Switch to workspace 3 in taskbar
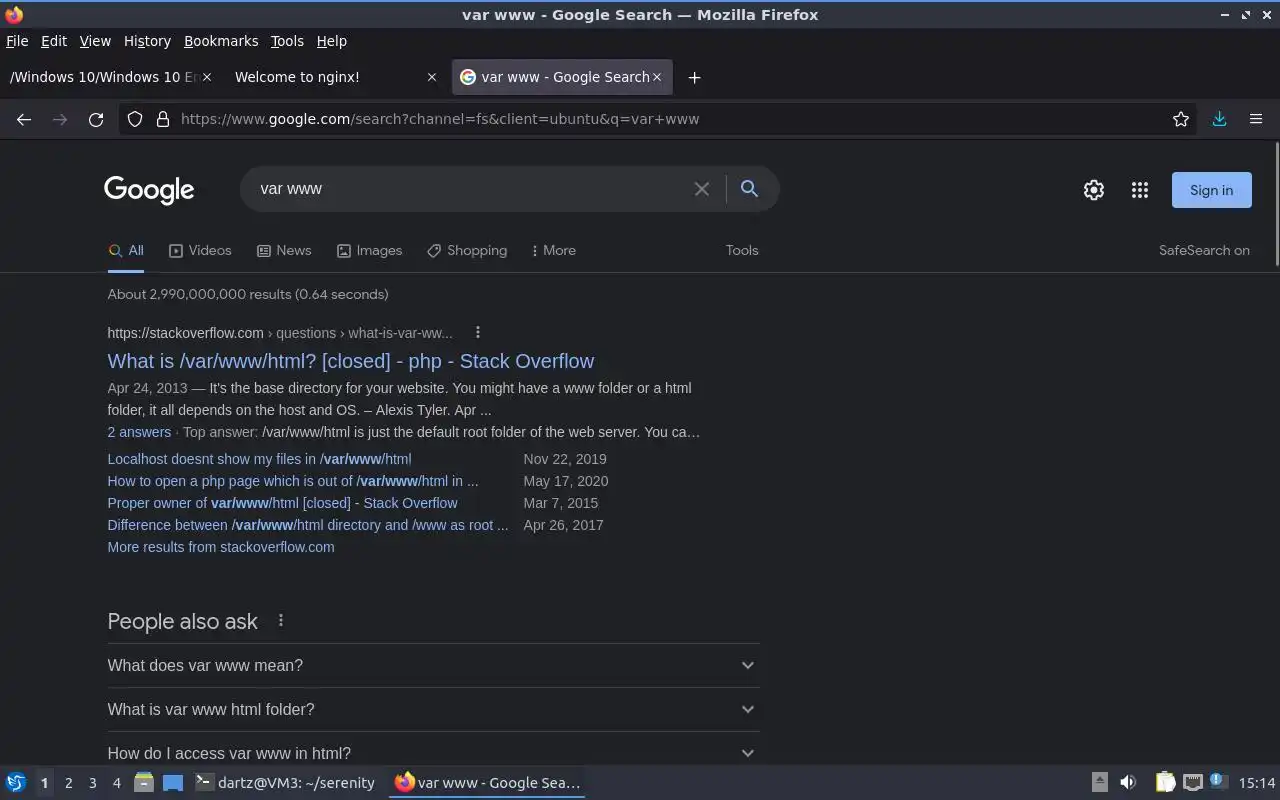The image size is (1280, 800). pyautogui.click(x=92, y=782)
